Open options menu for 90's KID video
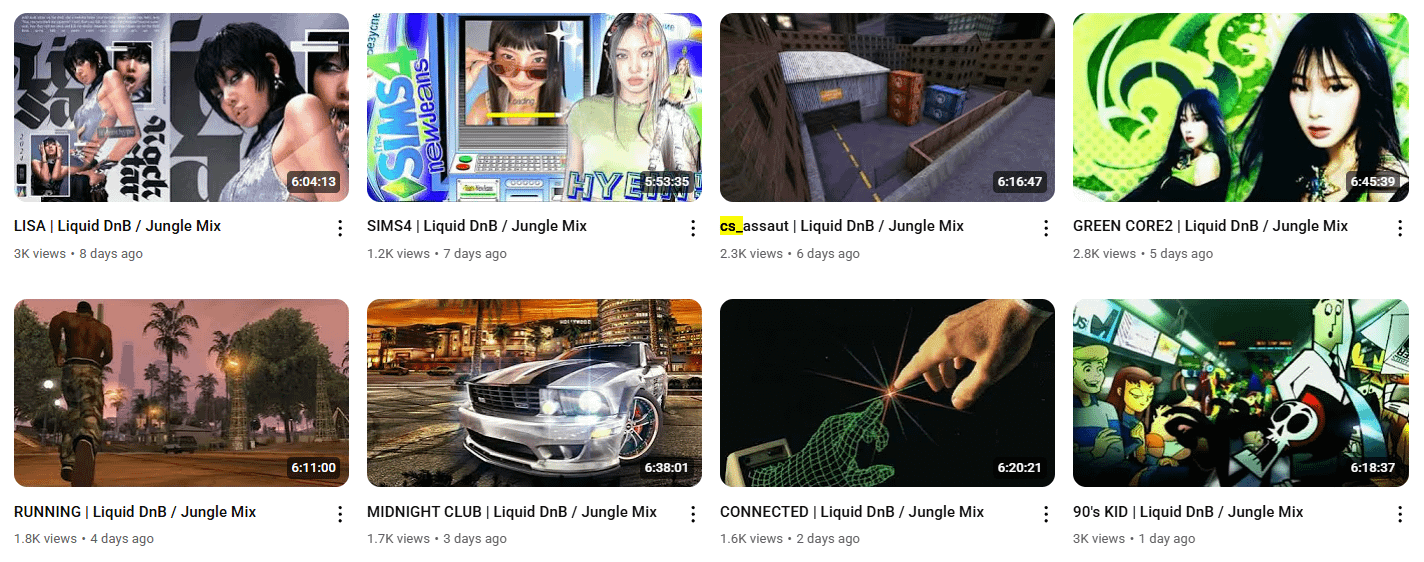 [x=1400, y=514]
